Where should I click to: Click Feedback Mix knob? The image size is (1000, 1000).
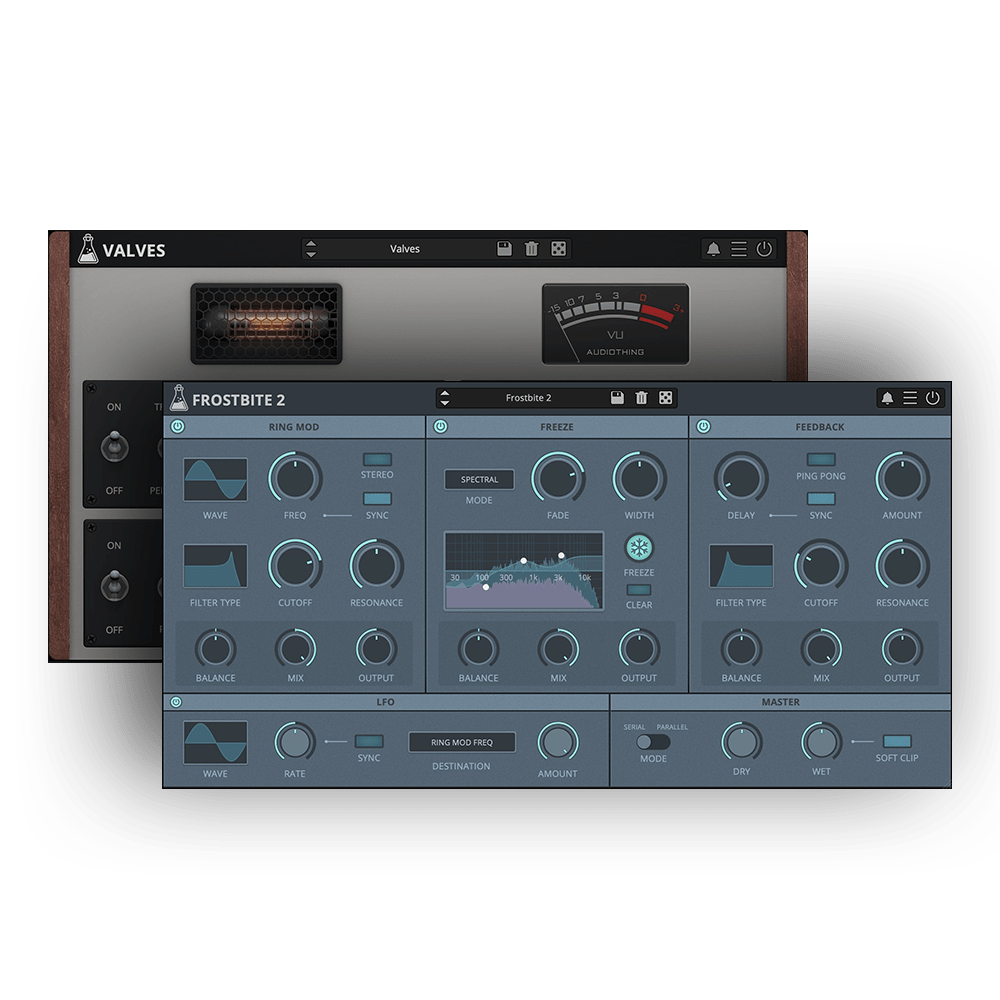coord(821,649)
